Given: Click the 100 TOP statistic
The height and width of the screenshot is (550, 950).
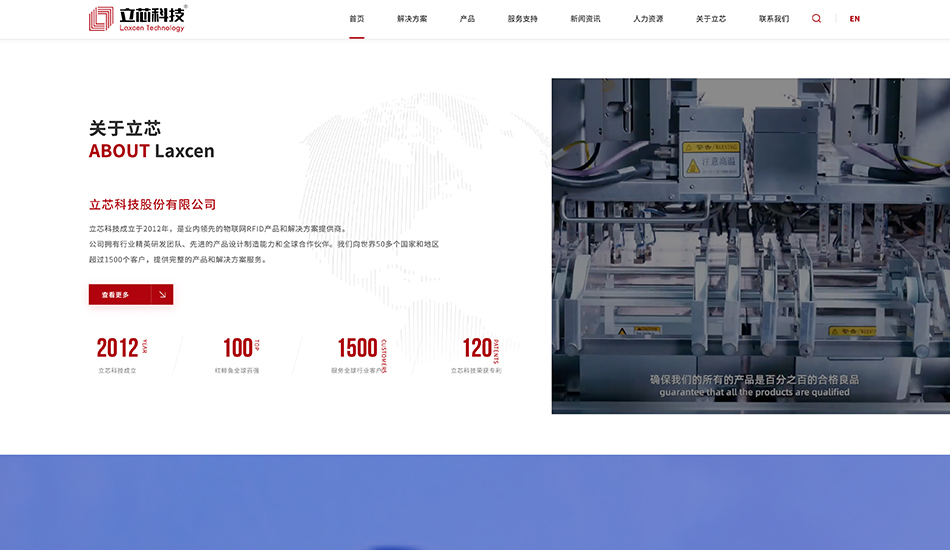Looking at the screenshot, I should coord(241,348).
